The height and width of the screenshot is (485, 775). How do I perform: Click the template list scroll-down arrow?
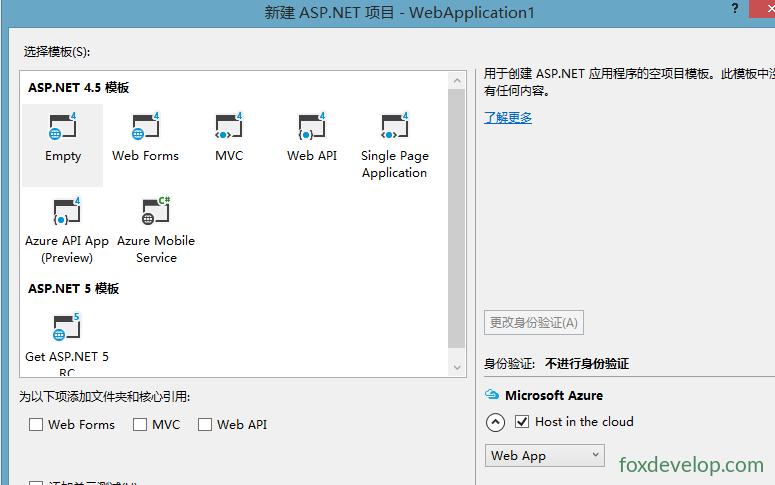[x=457, y=367]
